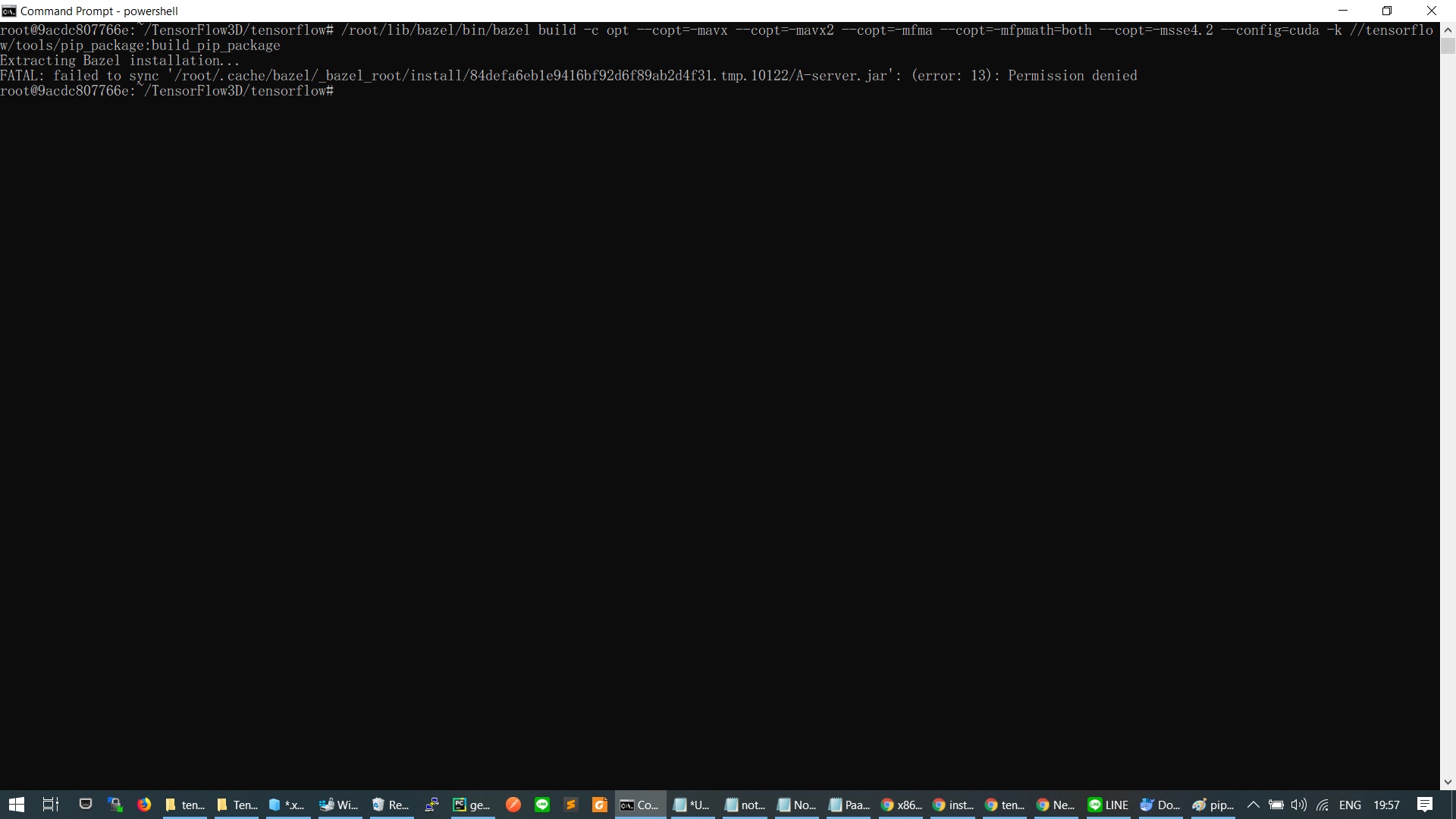Select the Command Prompt taskbar icon
This screenshot has width=1456, height=819.
[x=639, y=805]
